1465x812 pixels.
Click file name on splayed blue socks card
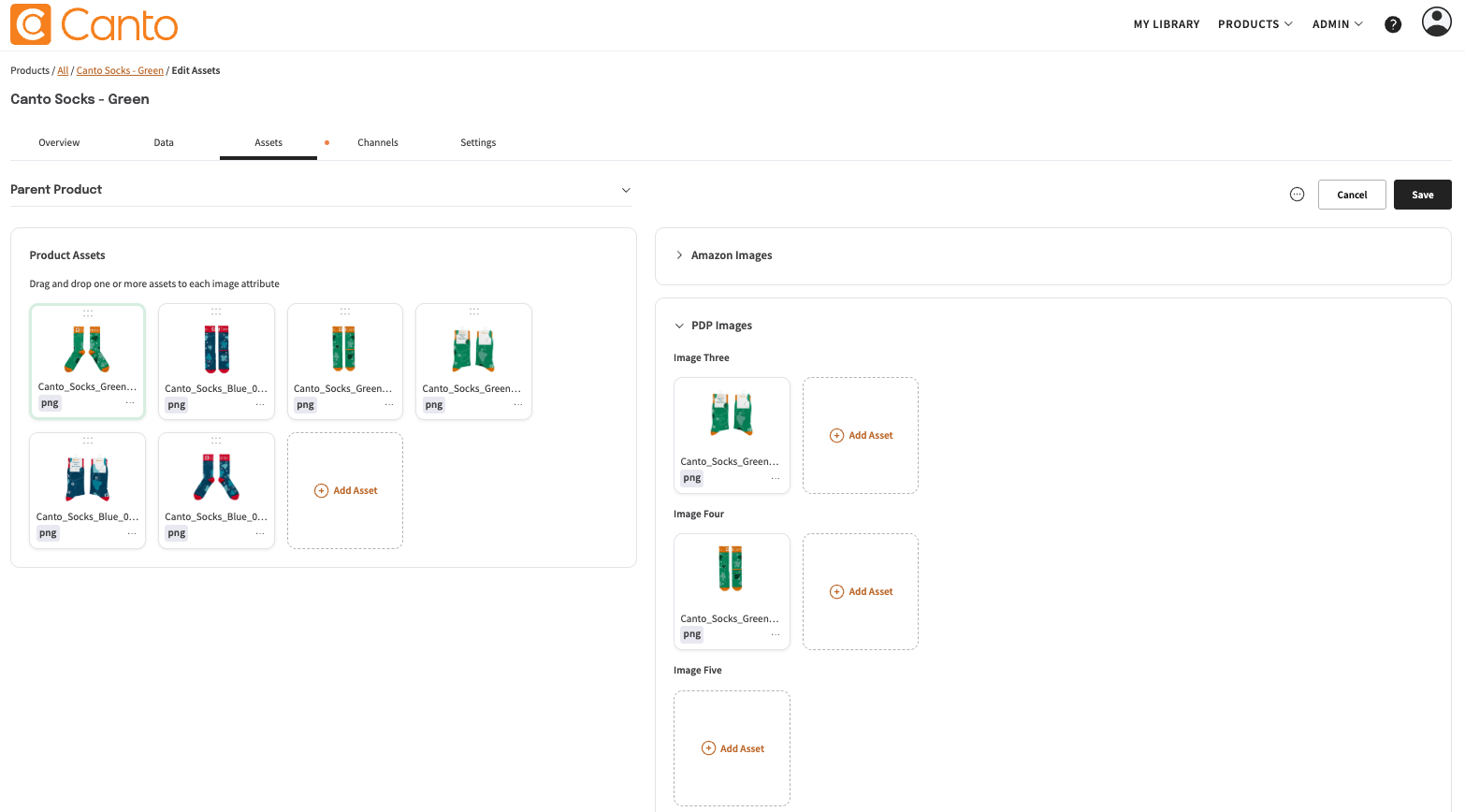click(x=216, y=516)
